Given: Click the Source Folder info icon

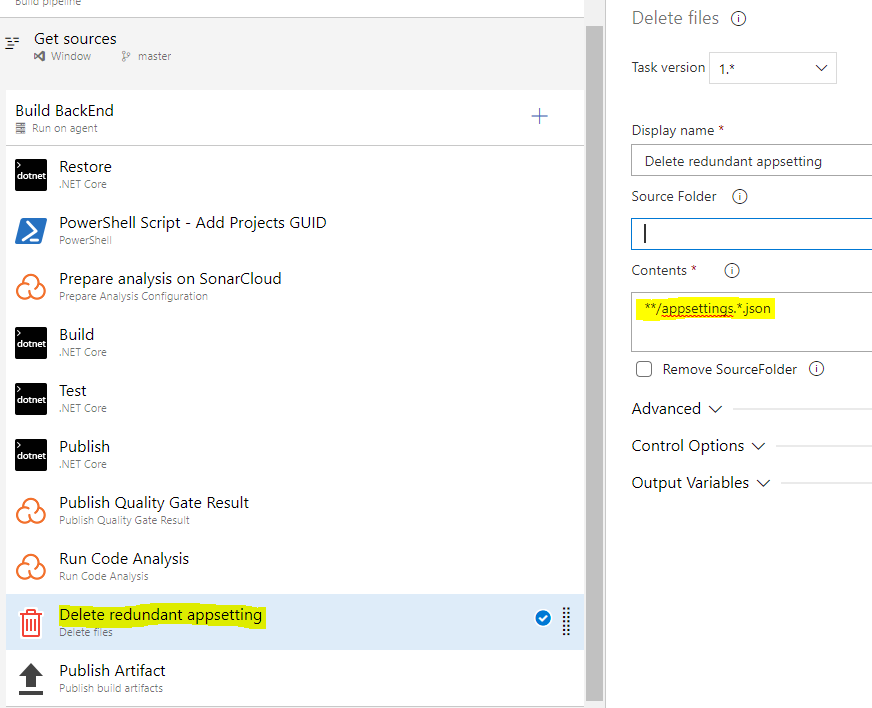Looking at the screenshot, I should point(740,197).
